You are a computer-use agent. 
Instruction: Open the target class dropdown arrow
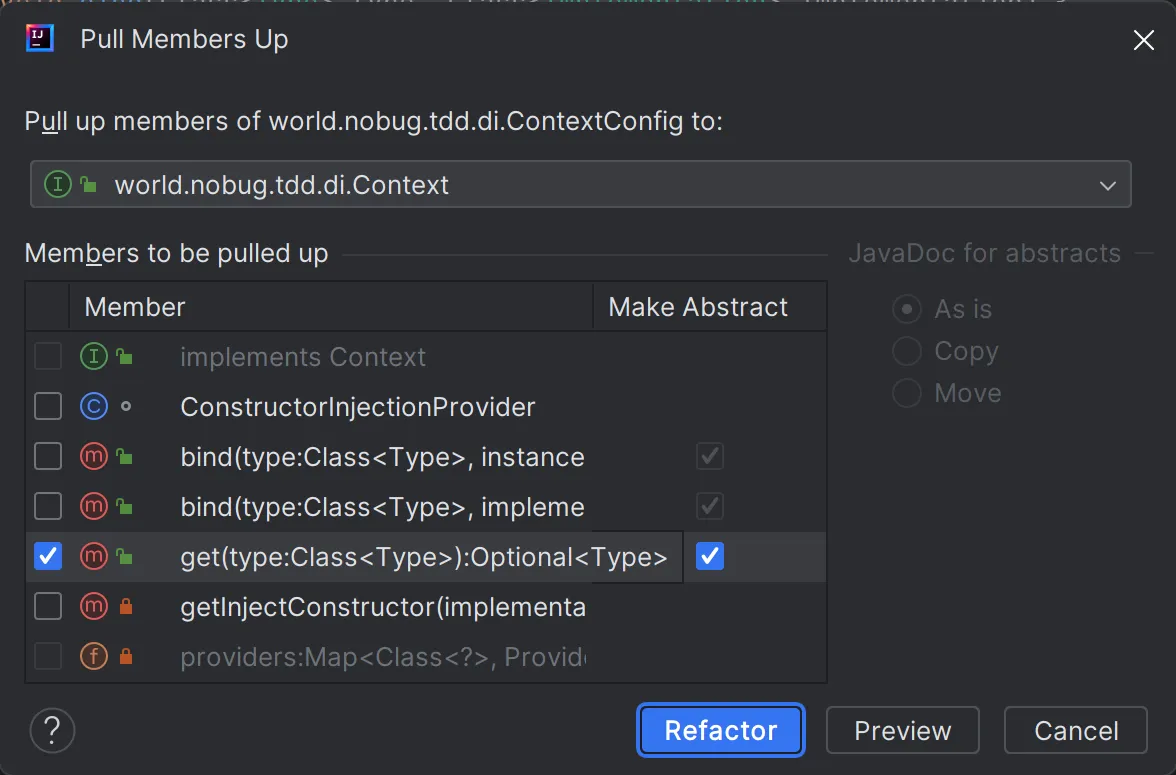click(x=1107, y=185)
